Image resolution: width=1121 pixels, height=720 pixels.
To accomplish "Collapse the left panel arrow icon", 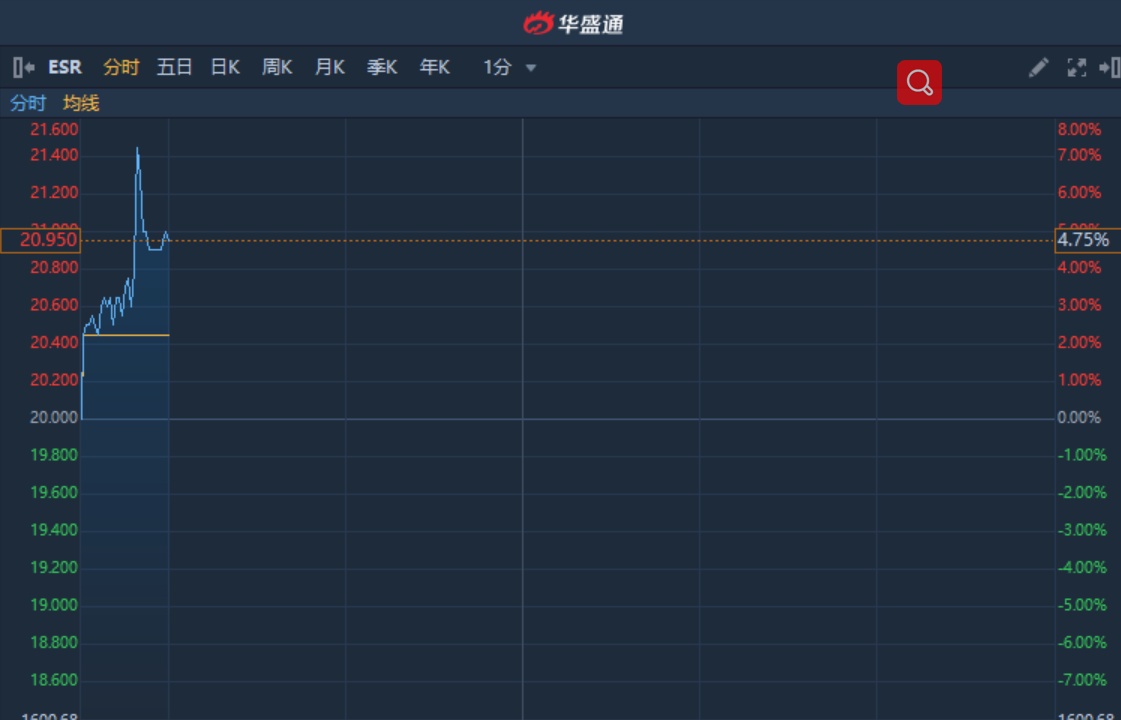I will pos(24,67).
